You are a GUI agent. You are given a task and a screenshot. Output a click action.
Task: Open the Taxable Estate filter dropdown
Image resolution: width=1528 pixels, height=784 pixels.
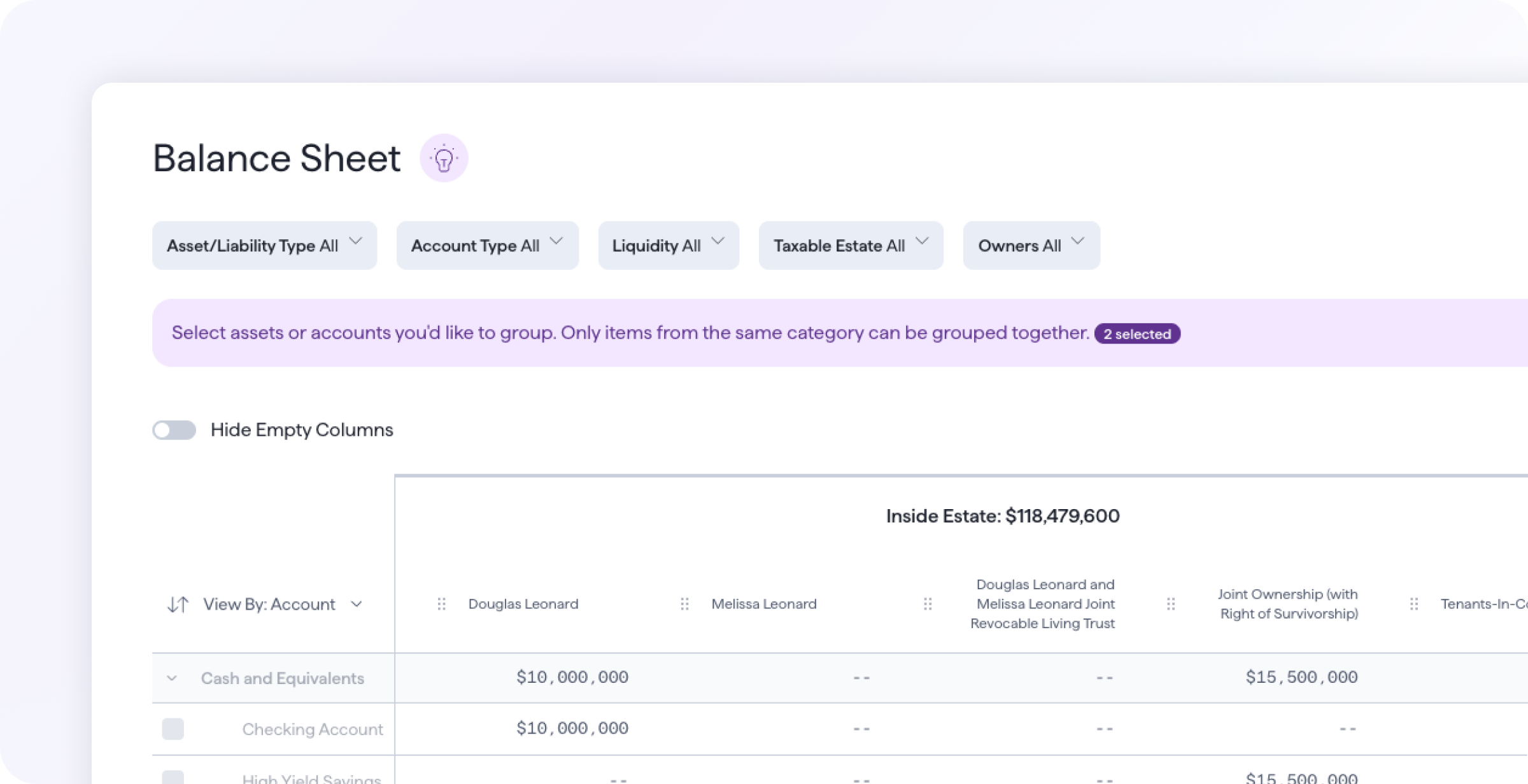[851, 246]
